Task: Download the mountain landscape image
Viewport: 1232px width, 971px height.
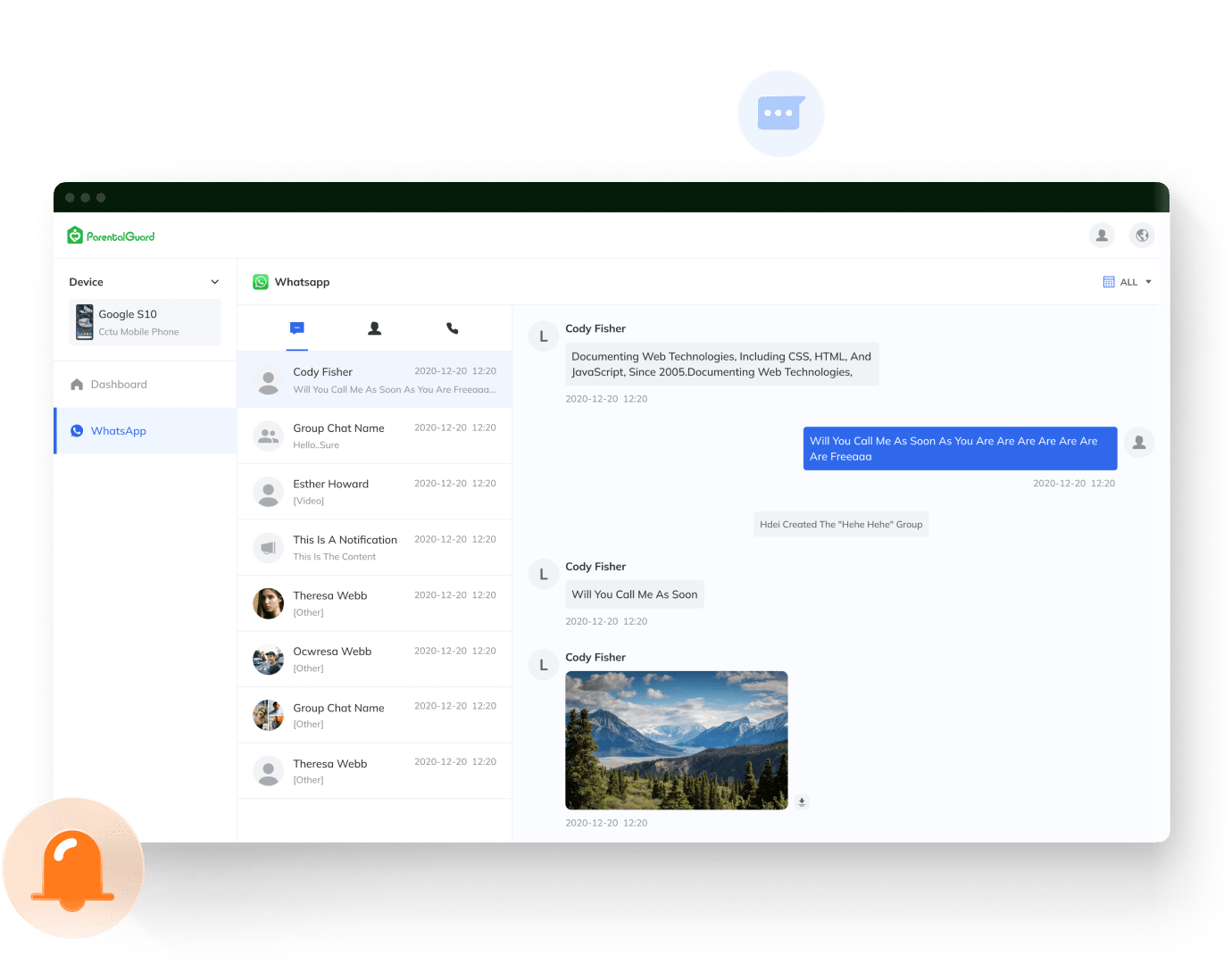Action: pos(802,801)
